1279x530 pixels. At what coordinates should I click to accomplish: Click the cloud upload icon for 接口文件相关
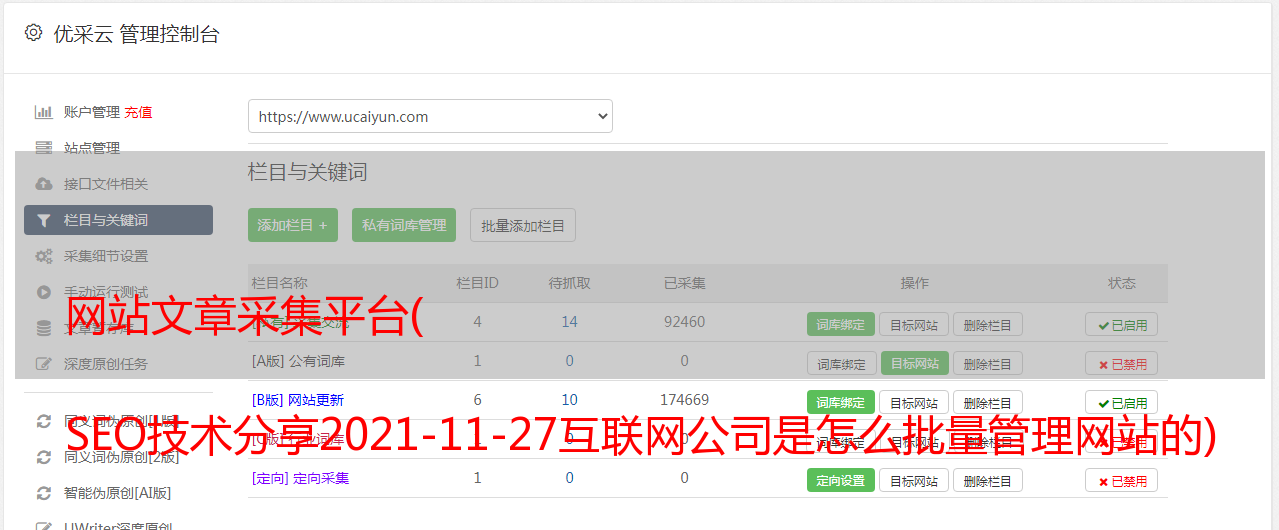44,184
